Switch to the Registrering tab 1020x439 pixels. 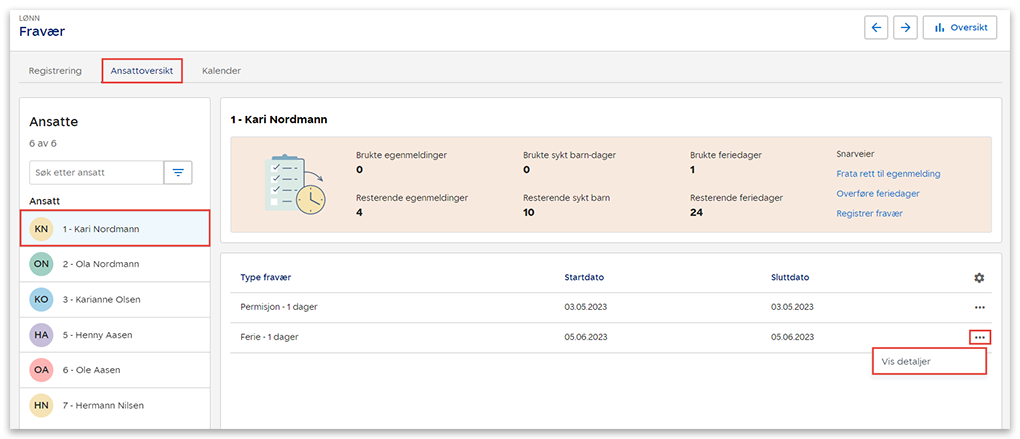click(56, 71)
